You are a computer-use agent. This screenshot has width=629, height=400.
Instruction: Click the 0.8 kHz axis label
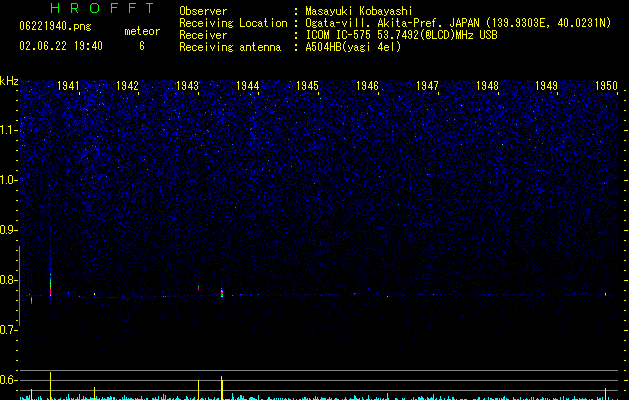click(x=9, y=280)
